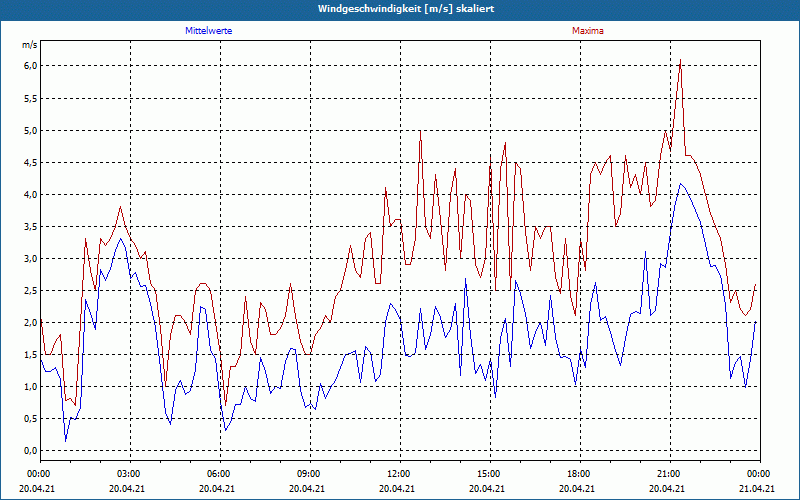
Task: Click the '5,5' y-axis value
Action: click(x=30, y=98)
